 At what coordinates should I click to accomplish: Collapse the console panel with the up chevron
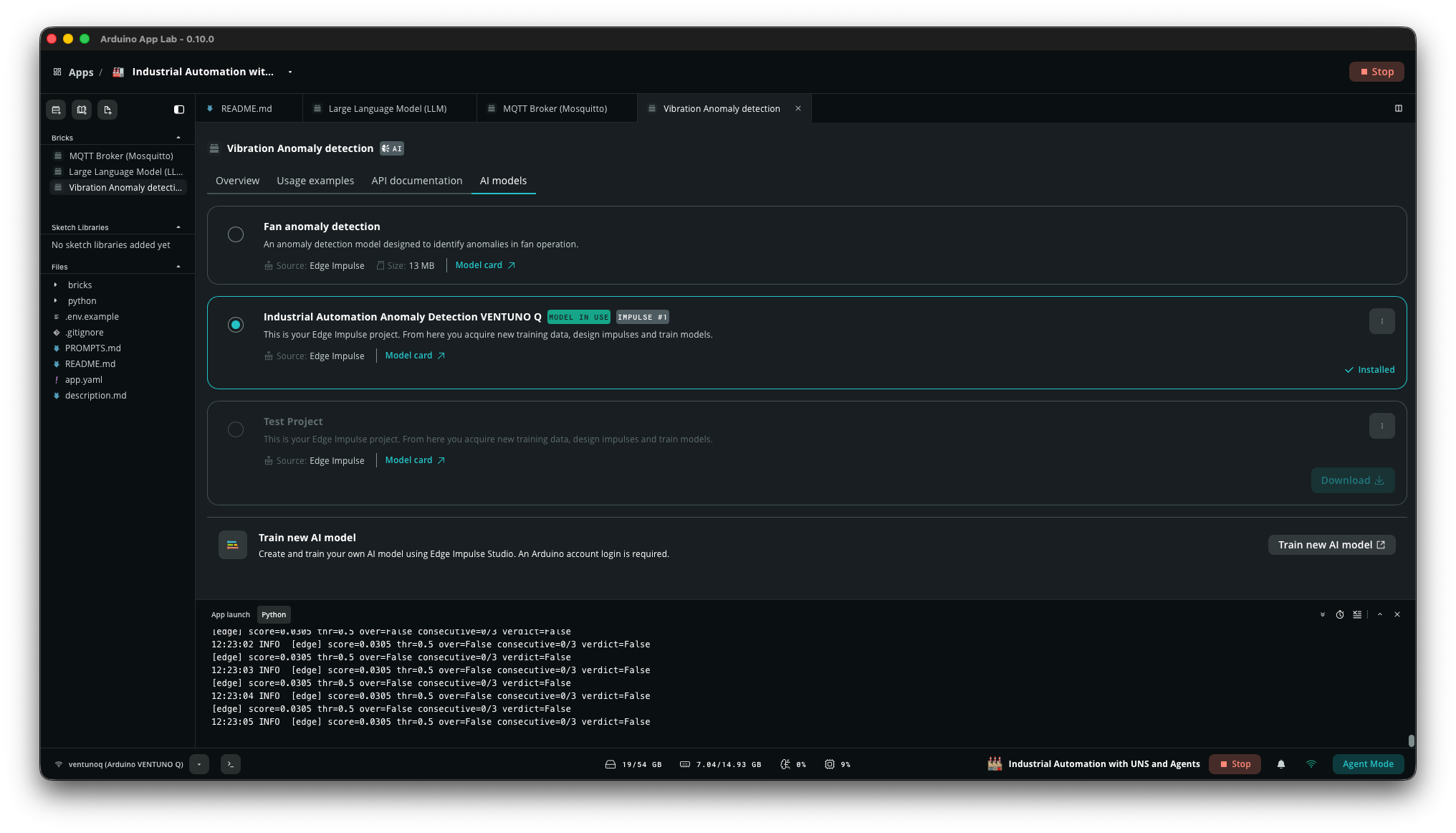[1380, 614]
